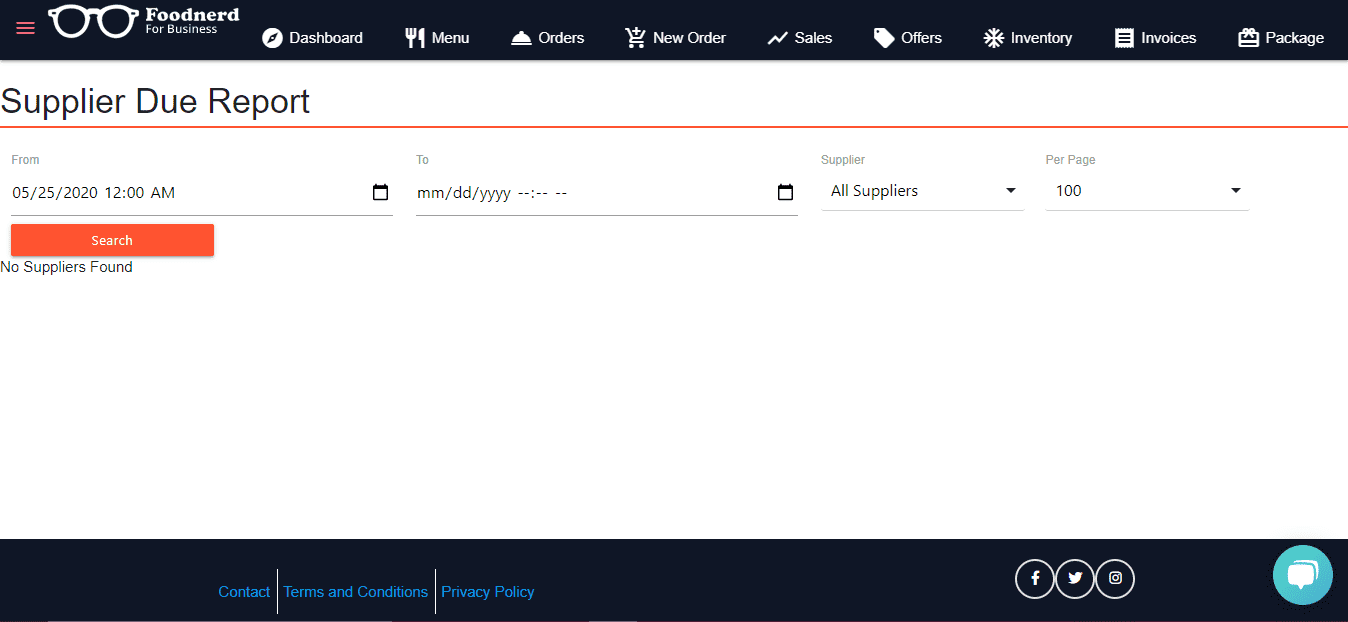Open the Terms and Conditions link
Viewport: 1348px width, 622px height.
[355, 592]
